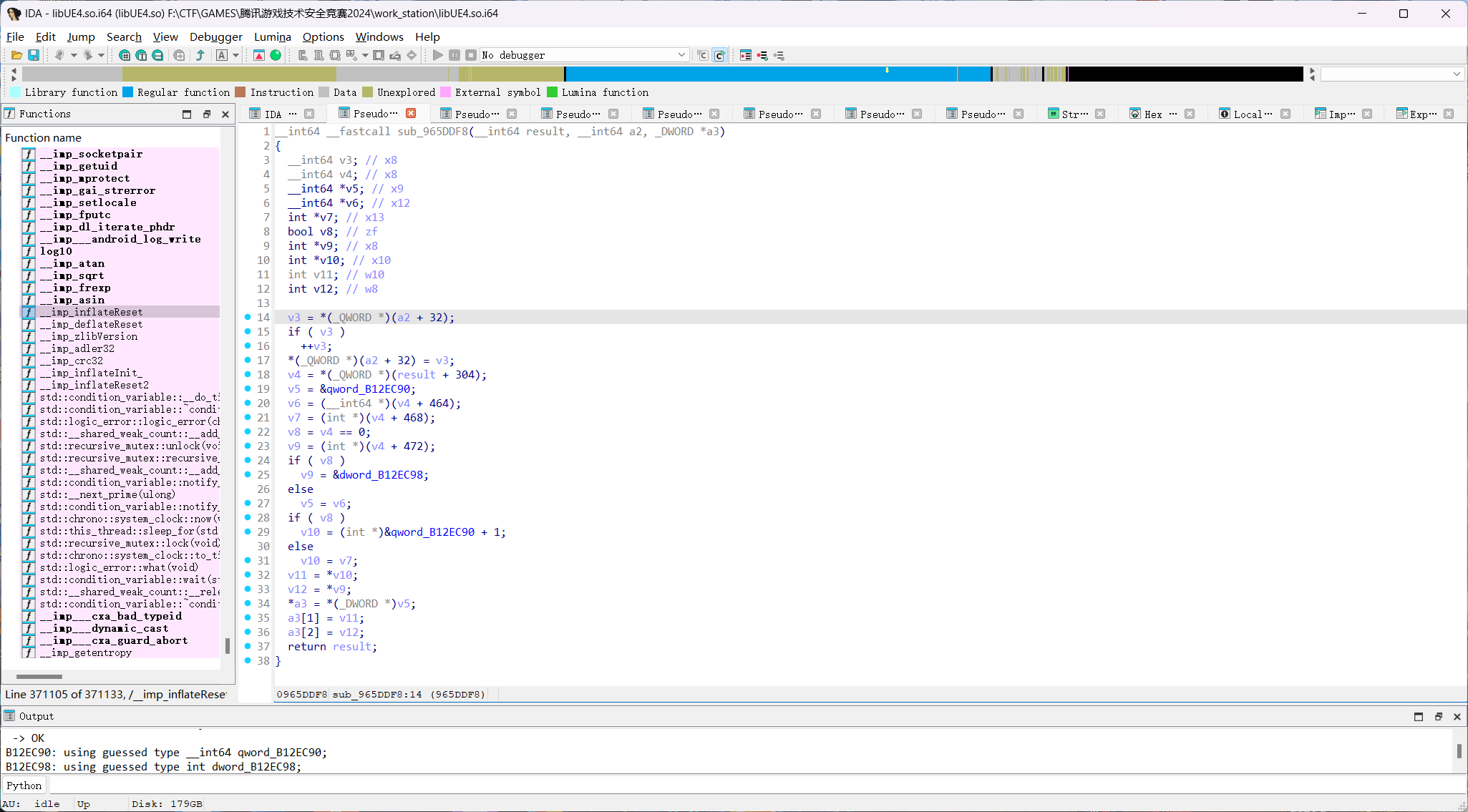Float the Functions panel
The width and height of the screenshot is (1468, 812).
pos(207,114)
